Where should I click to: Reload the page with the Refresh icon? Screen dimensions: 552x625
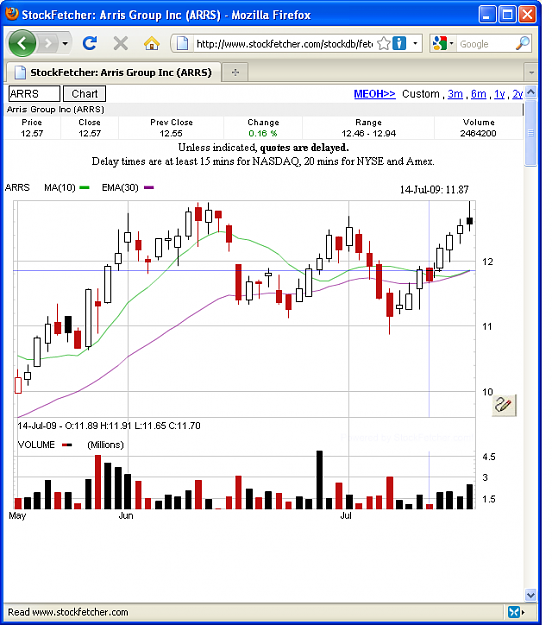(90, 43)
